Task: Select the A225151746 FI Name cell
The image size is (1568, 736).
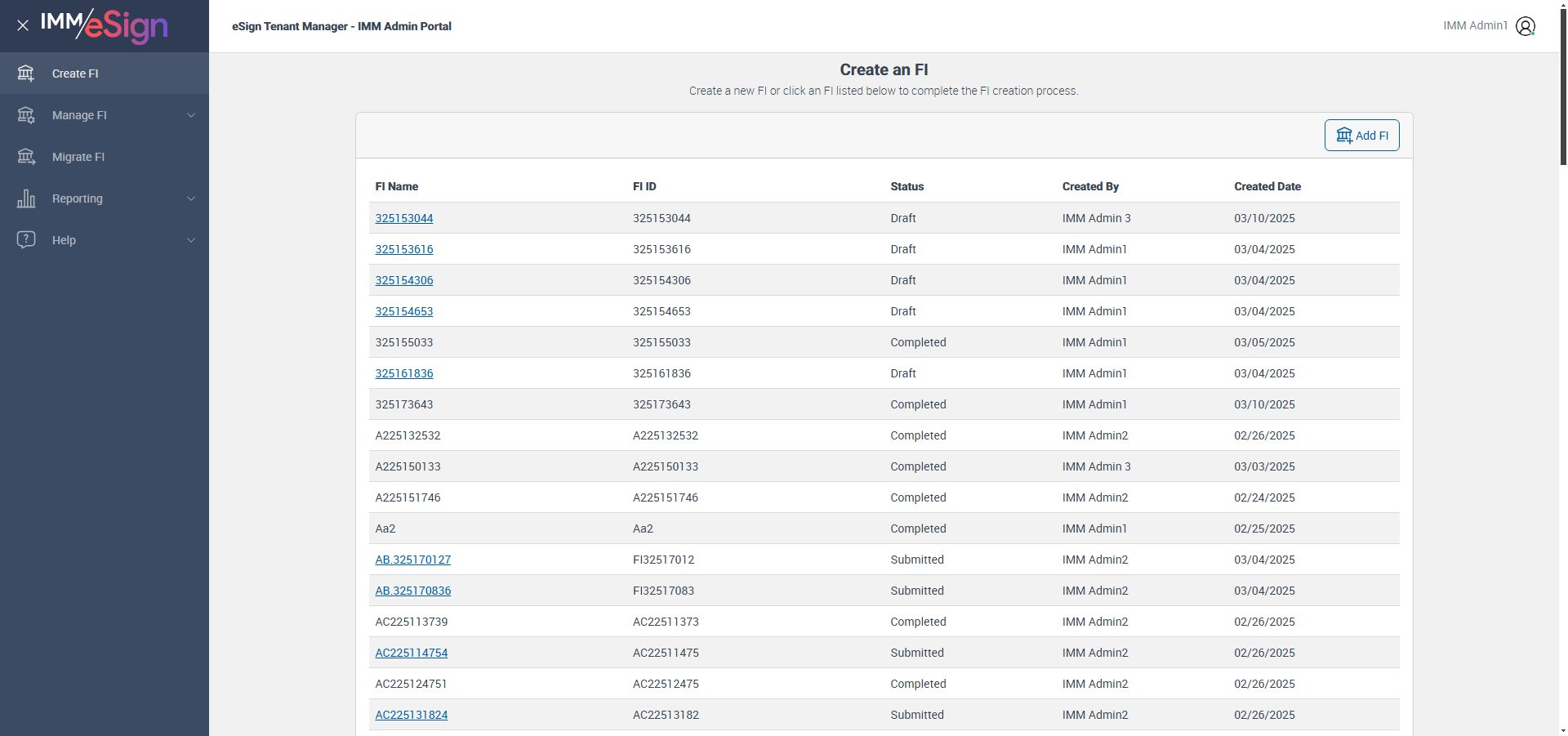Action: tap(408, 497)
